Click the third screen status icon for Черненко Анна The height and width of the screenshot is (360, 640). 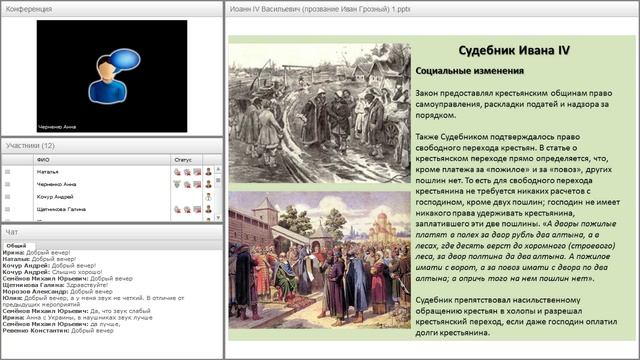(197, 184)
